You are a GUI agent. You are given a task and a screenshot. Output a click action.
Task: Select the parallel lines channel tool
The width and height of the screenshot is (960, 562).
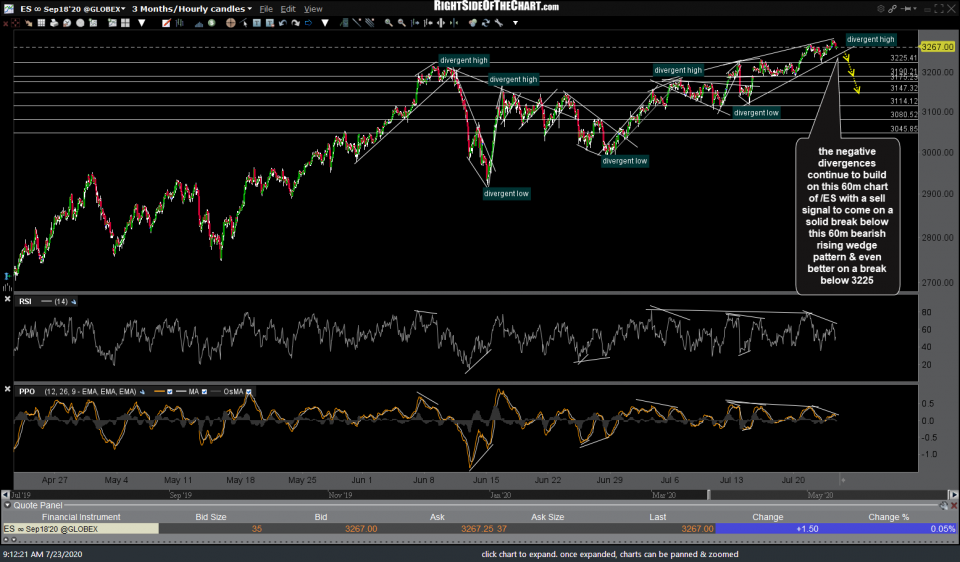(370, 23)
